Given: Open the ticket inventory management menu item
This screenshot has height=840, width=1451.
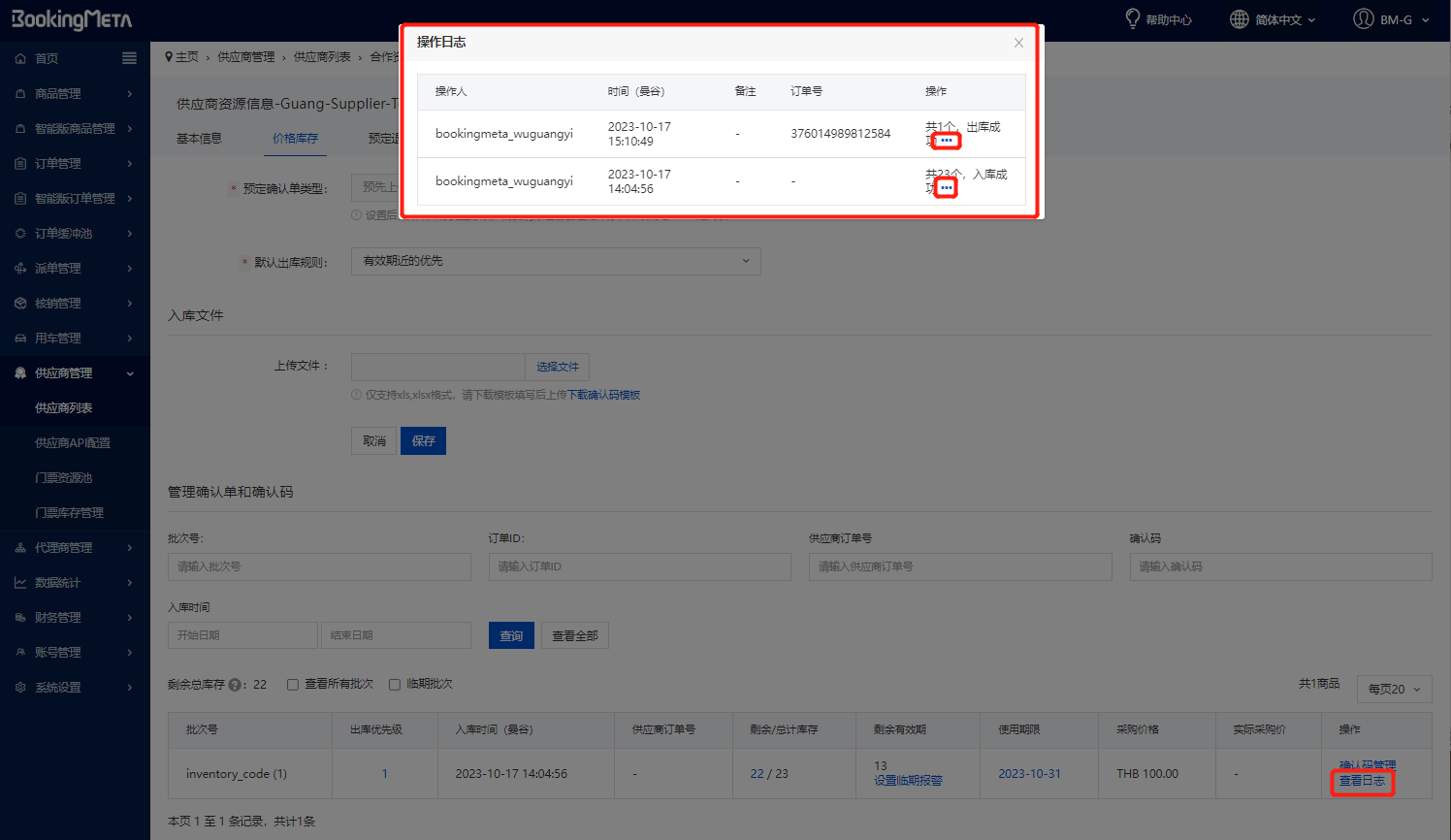Looking at the screenshot, I should coord(69,513).
